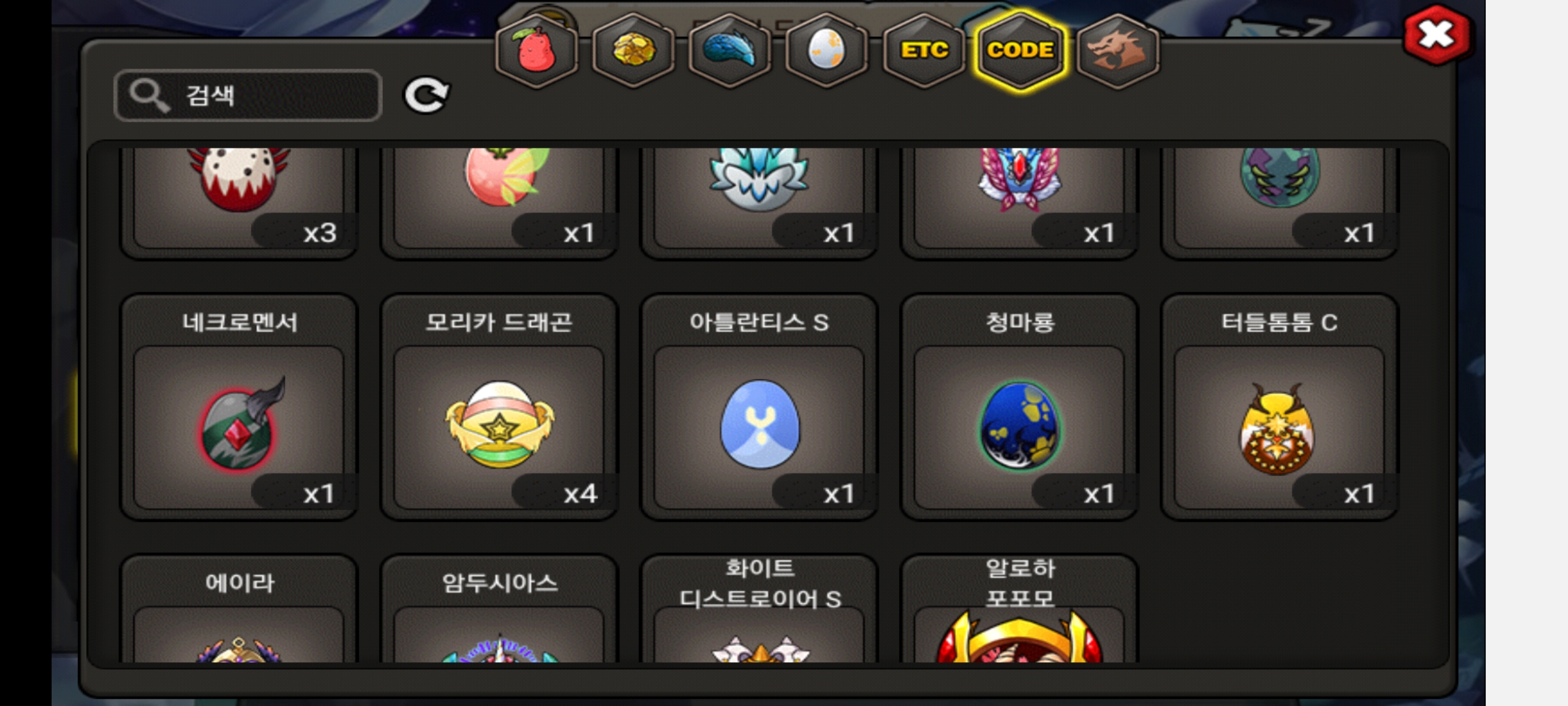Open the brown dragon head tab
1568x706 pixels.
[x=1117, y=50]
